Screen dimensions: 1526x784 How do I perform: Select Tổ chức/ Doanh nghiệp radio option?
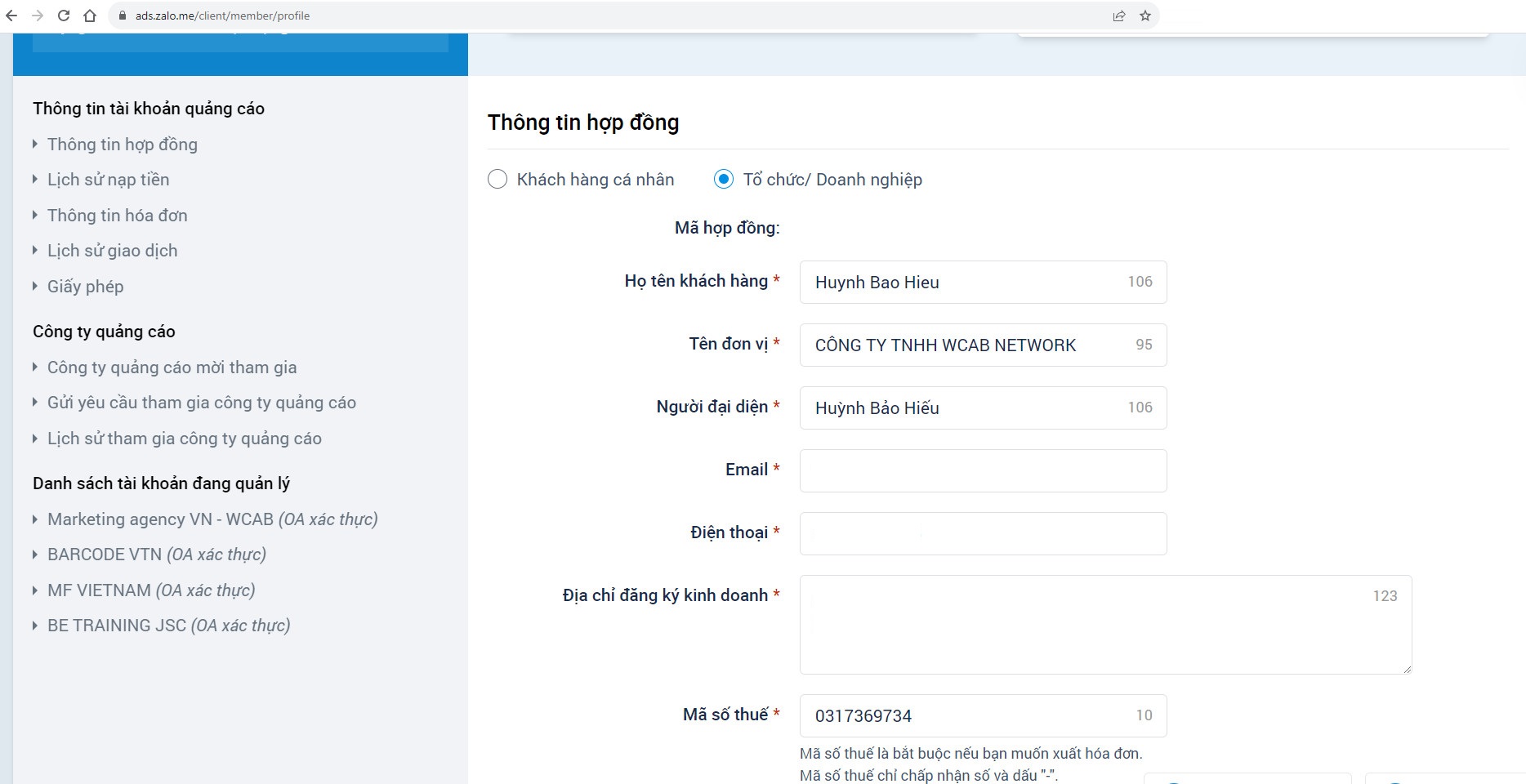724,180
